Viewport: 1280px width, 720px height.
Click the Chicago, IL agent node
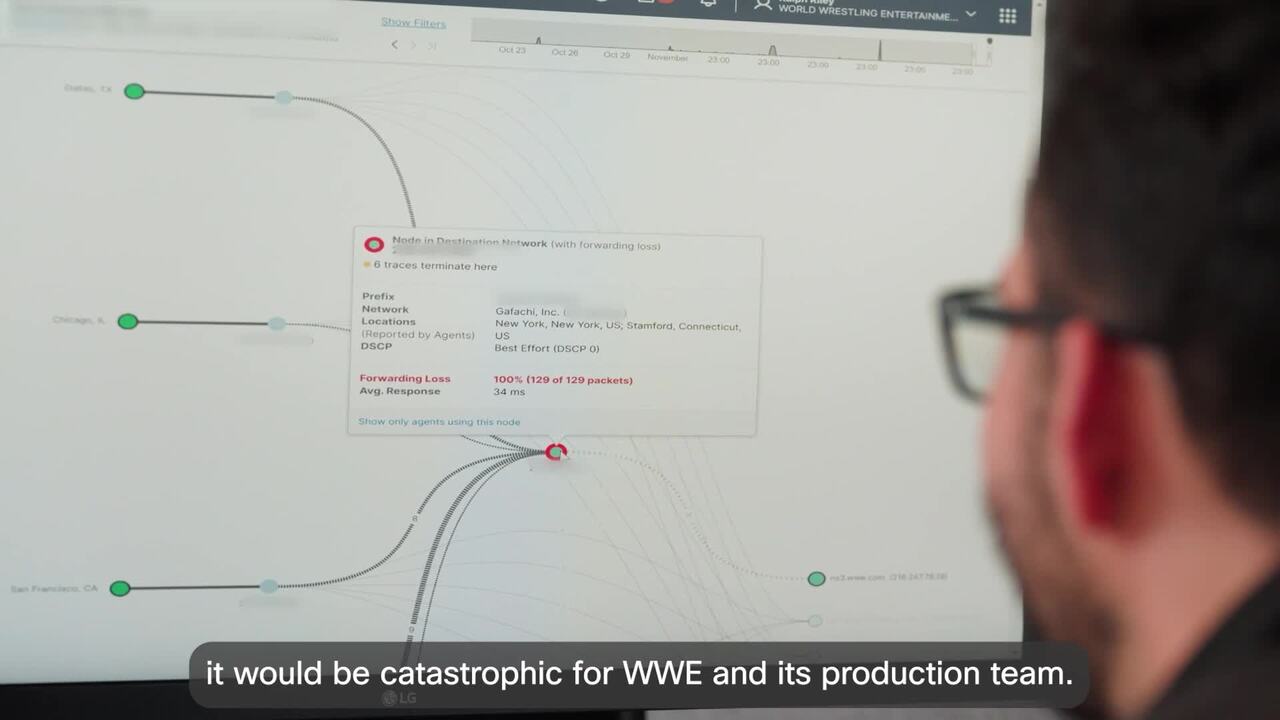(x=127, y=321)
